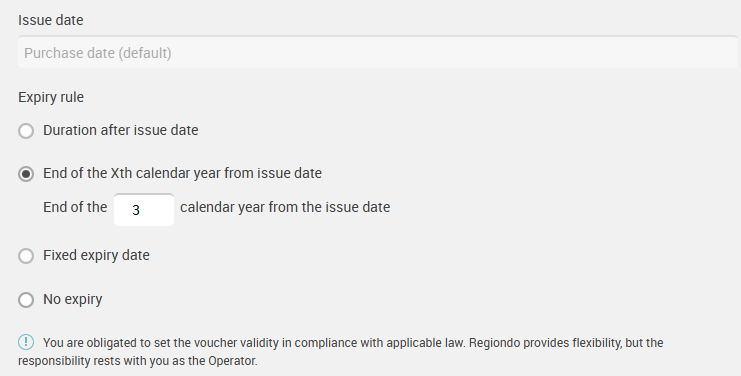741x376 pixels.
Task: Select the End of Xth calendar year radio
Action: point(26,174)
